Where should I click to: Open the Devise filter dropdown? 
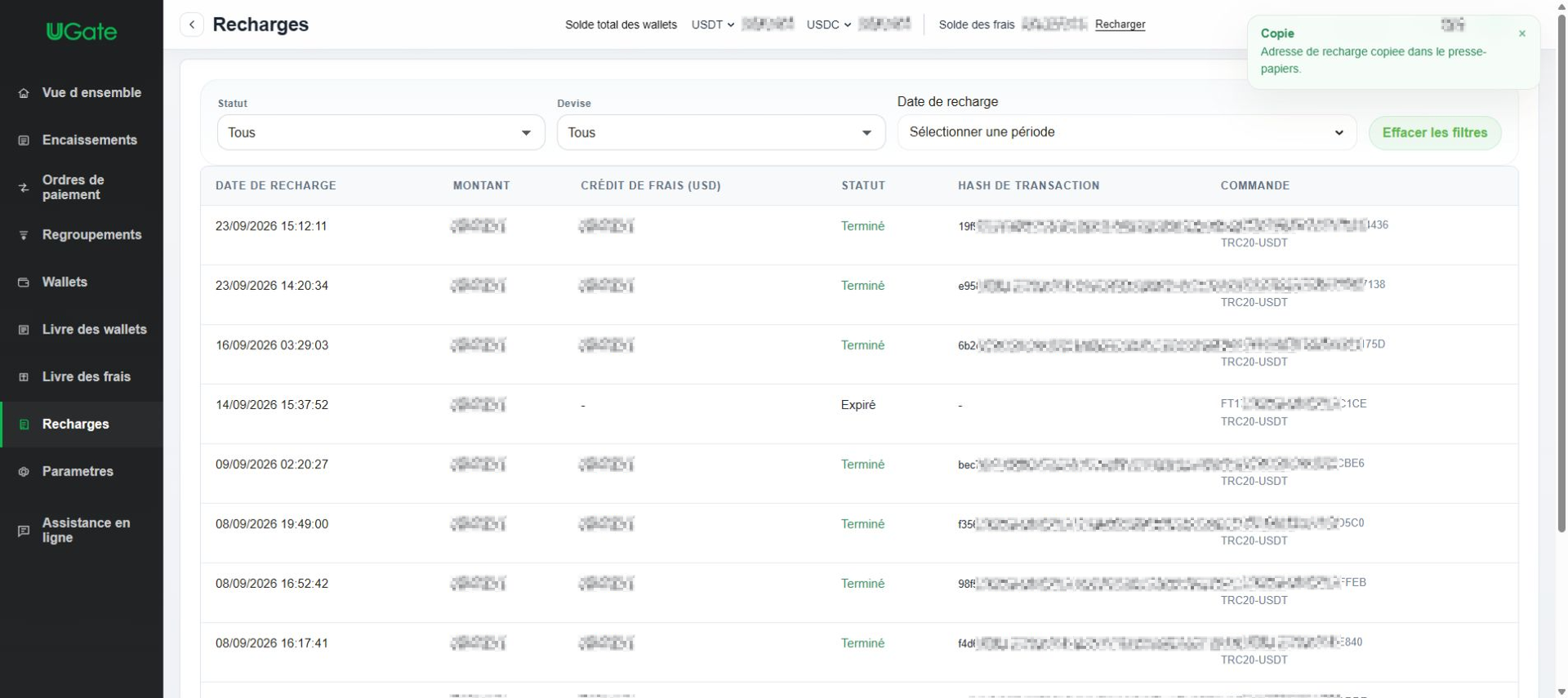click(721, 132)
